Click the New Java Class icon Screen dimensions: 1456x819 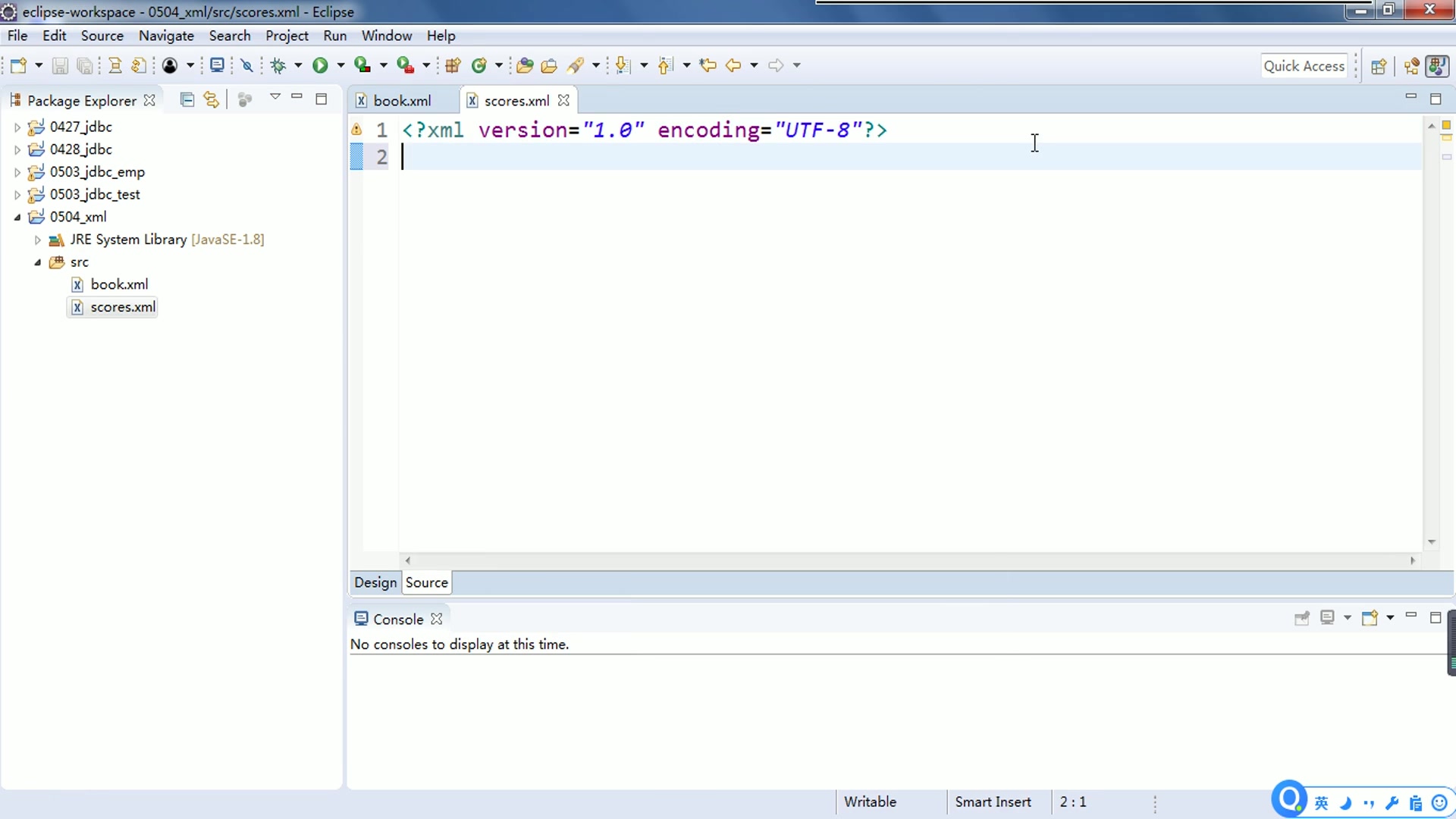(x=479, y=65)
